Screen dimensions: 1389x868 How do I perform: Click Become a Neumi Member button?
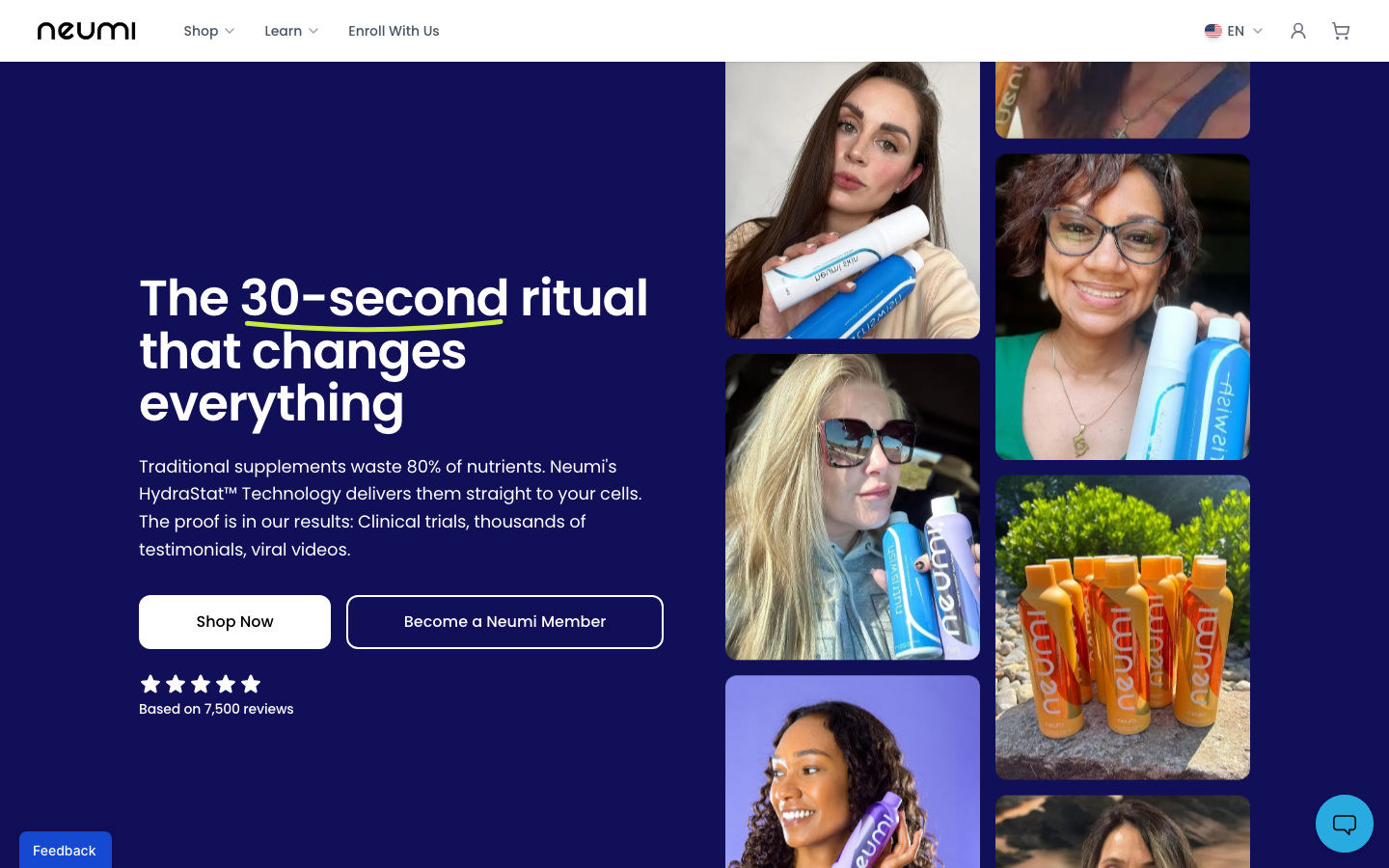tap(504, 622)
